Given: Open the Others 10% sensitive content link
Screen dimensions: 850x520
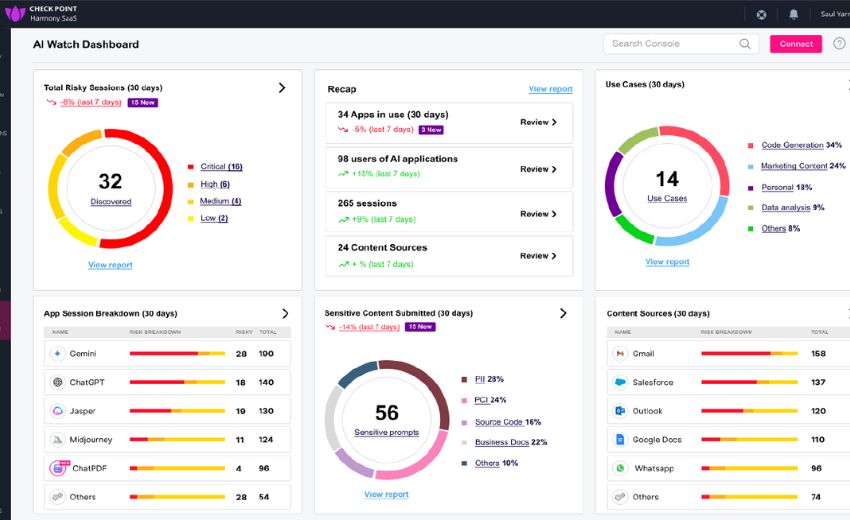Looking at the screenshot, I should click(487, 463).
